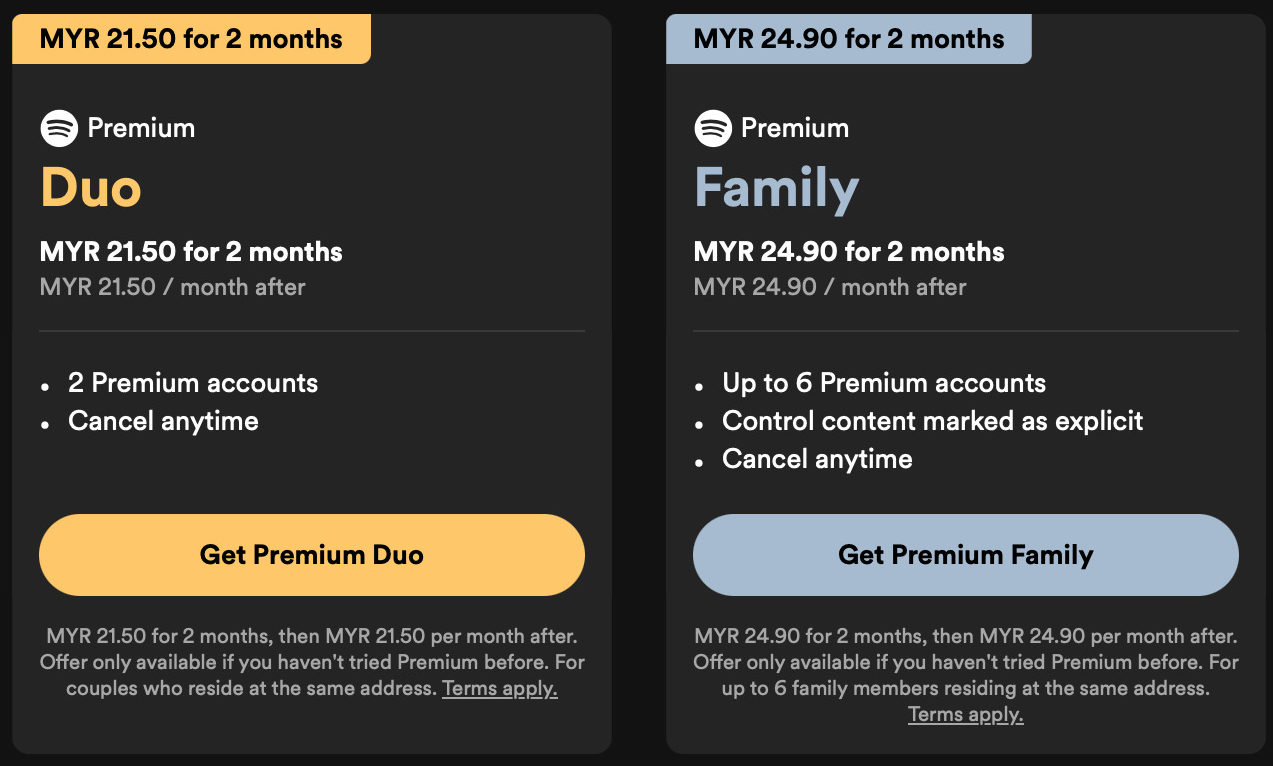Select the yellow Duo plan heading
Image resolution: width=1273 pixels, height=766 pixels.
pos(91,187)
